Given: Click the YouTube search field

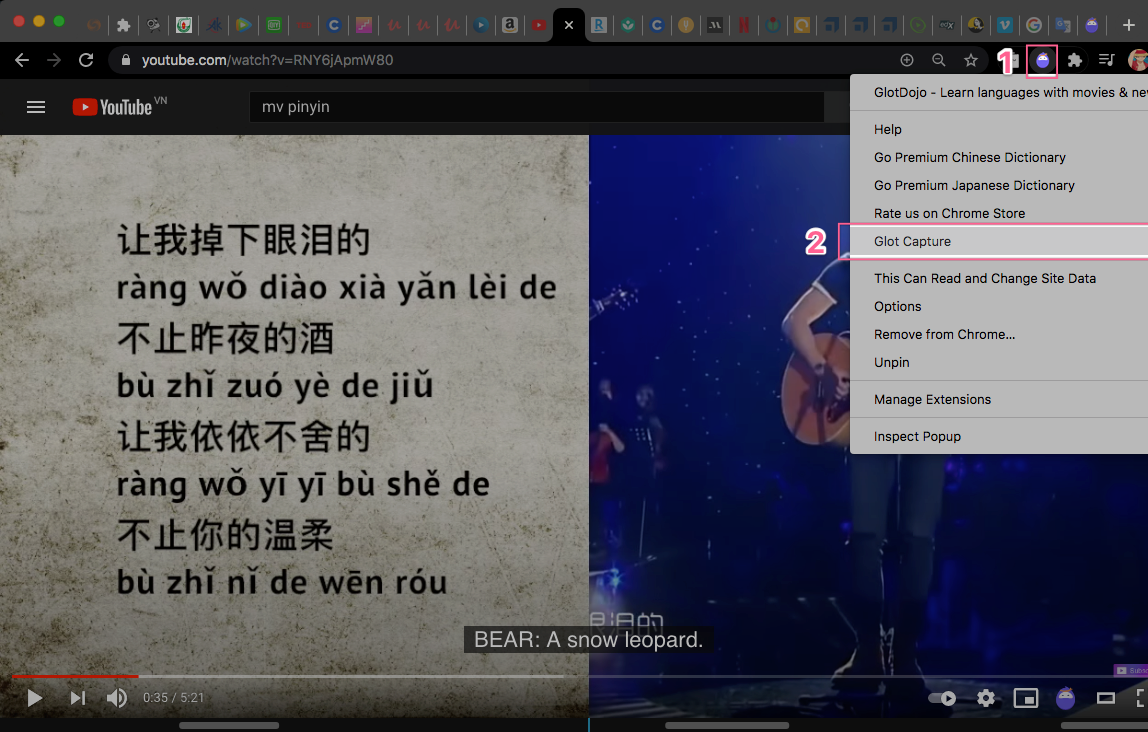Looking at the screenshot, I should tap(535, 107).
